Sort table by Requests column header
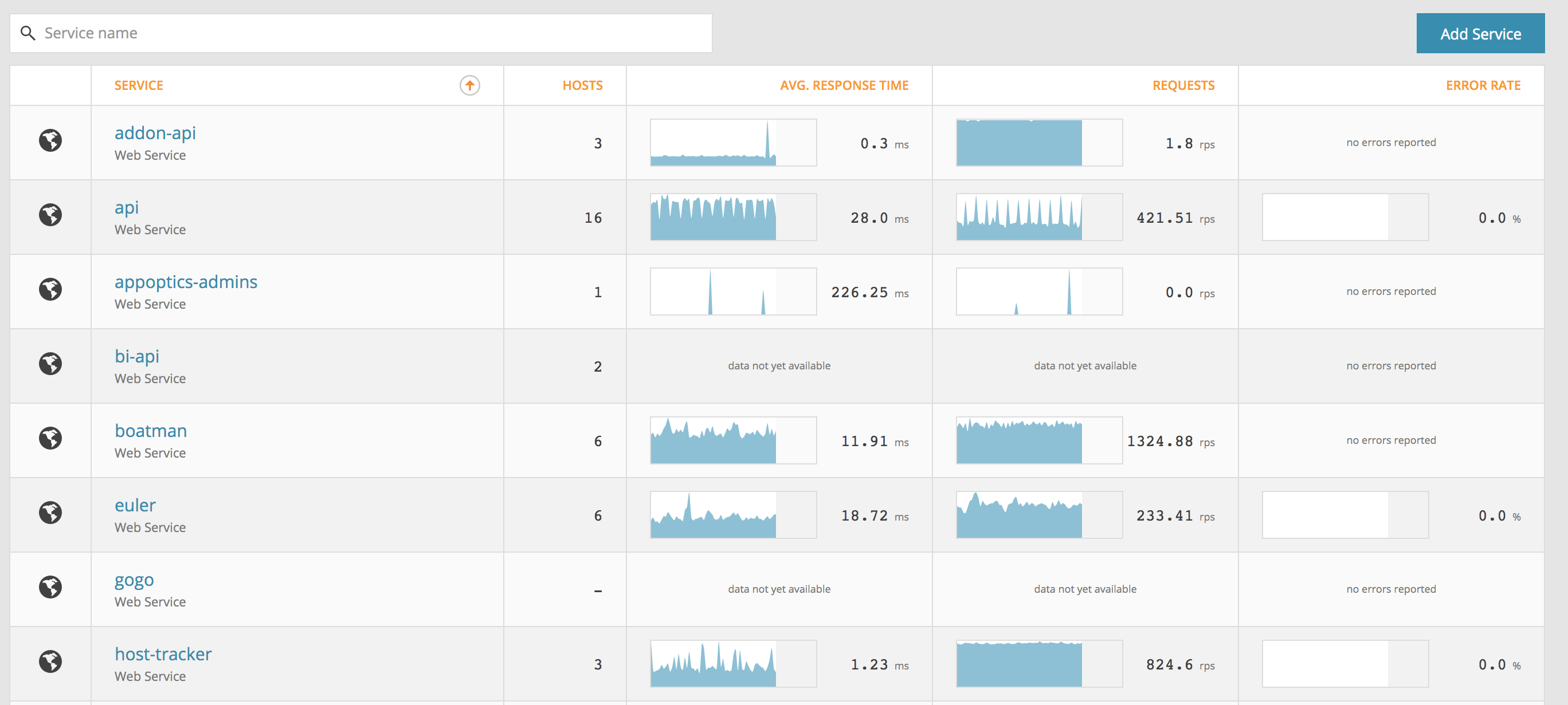The image size is (1568, 705). (x=1183, y=85)
